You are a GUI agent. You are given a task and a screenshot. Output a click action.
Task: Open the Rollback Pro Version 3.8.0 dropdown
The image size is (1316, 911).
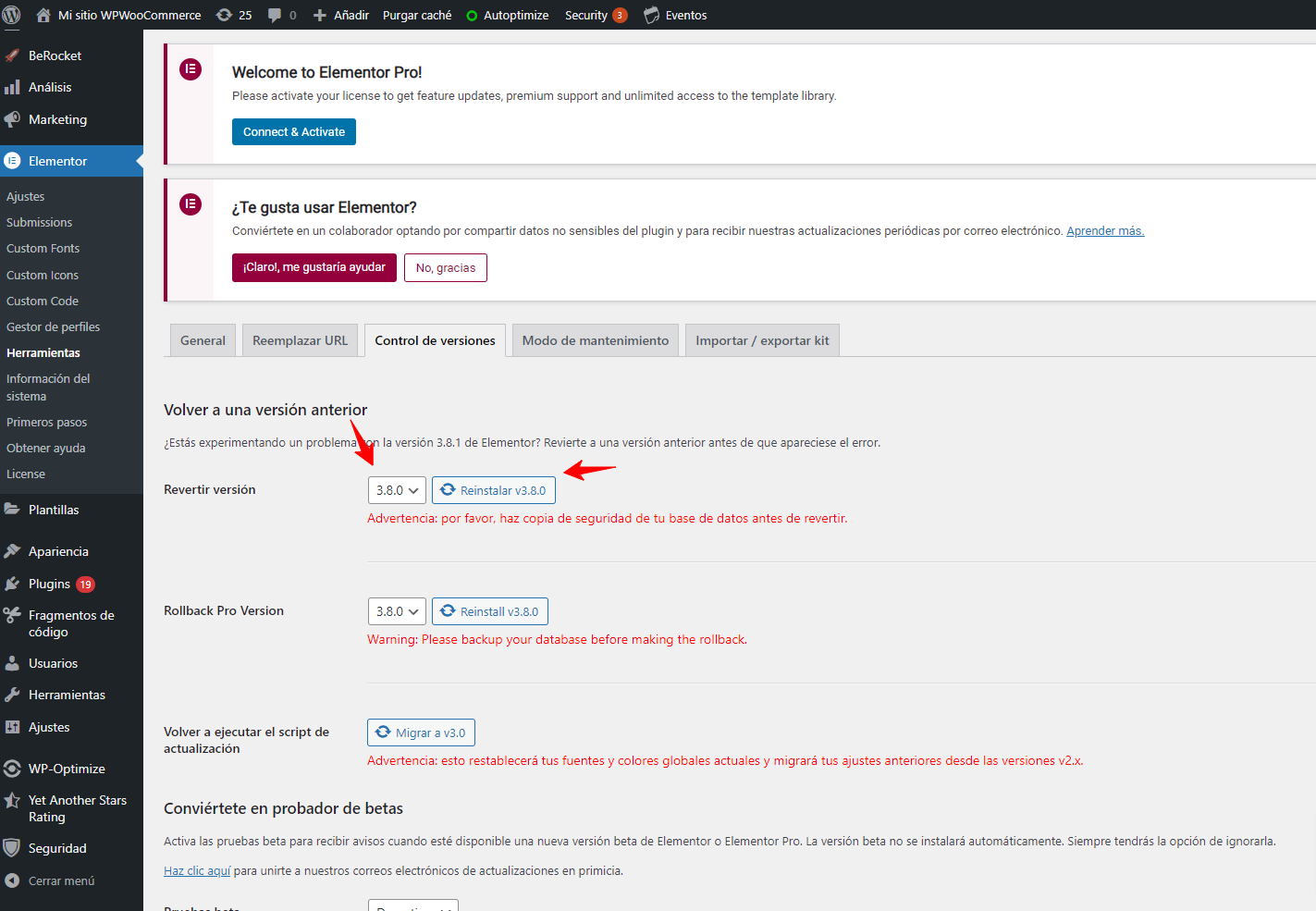point(397,611)
